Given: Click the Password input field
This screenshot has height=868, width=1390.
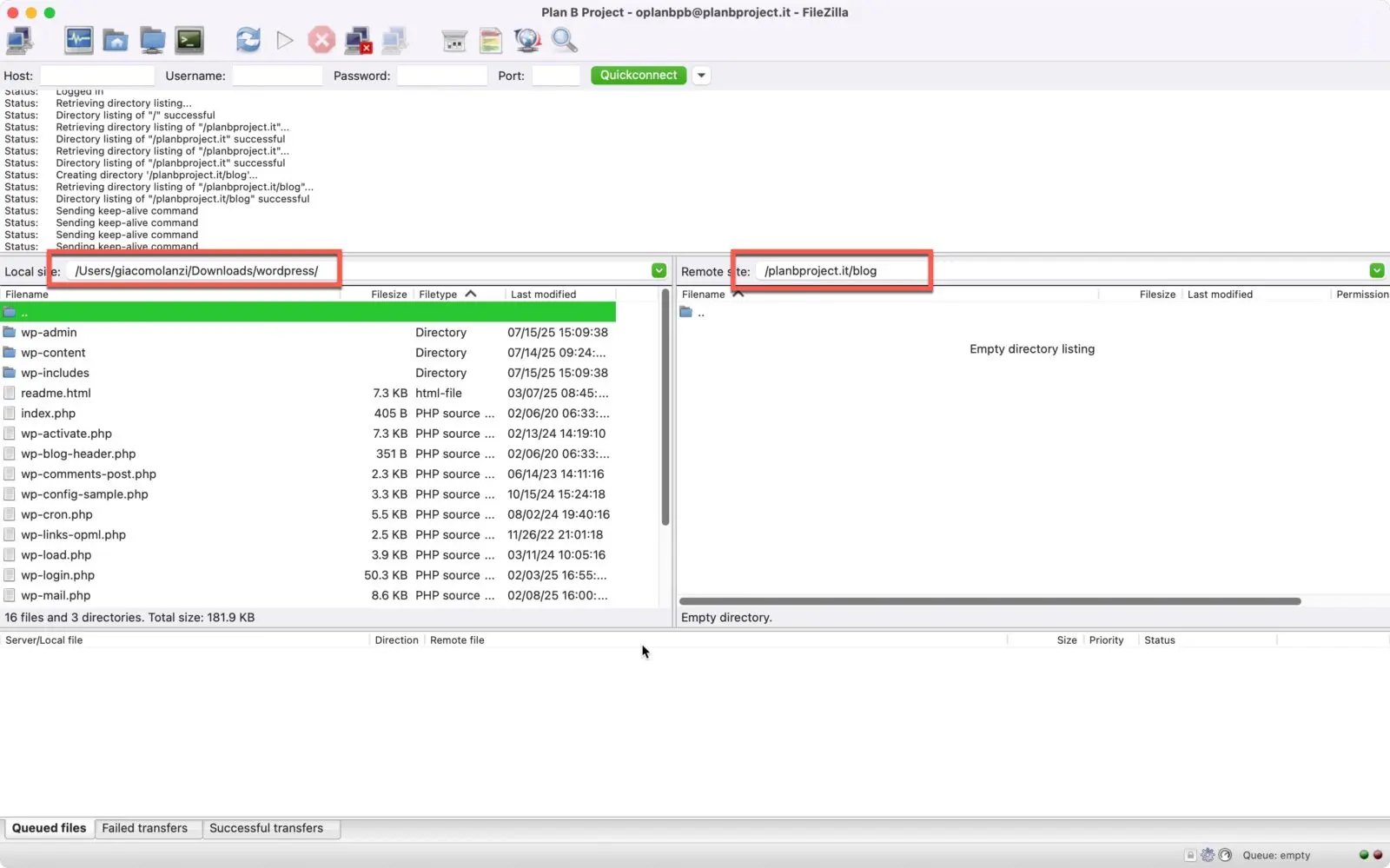Looking at the screenshot, I should (x=441, y=76).
